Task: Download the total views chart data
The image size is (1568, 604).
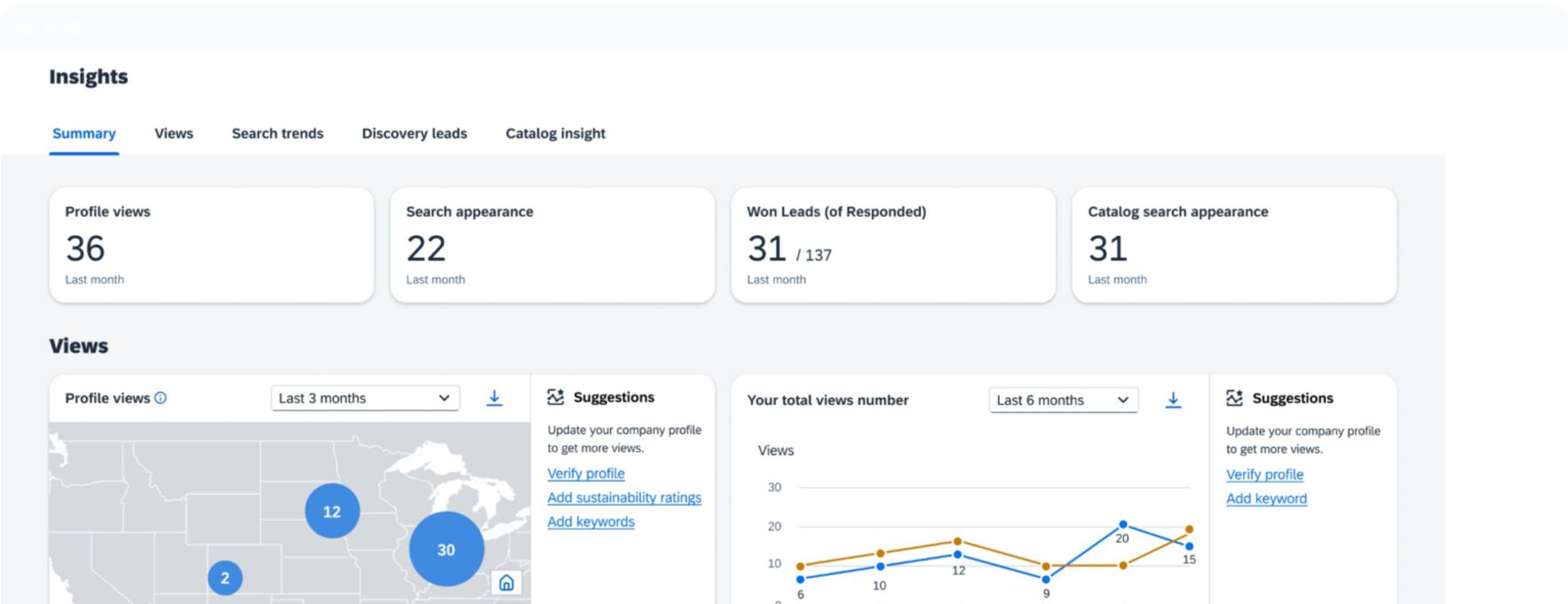Action: point(1173,400)
